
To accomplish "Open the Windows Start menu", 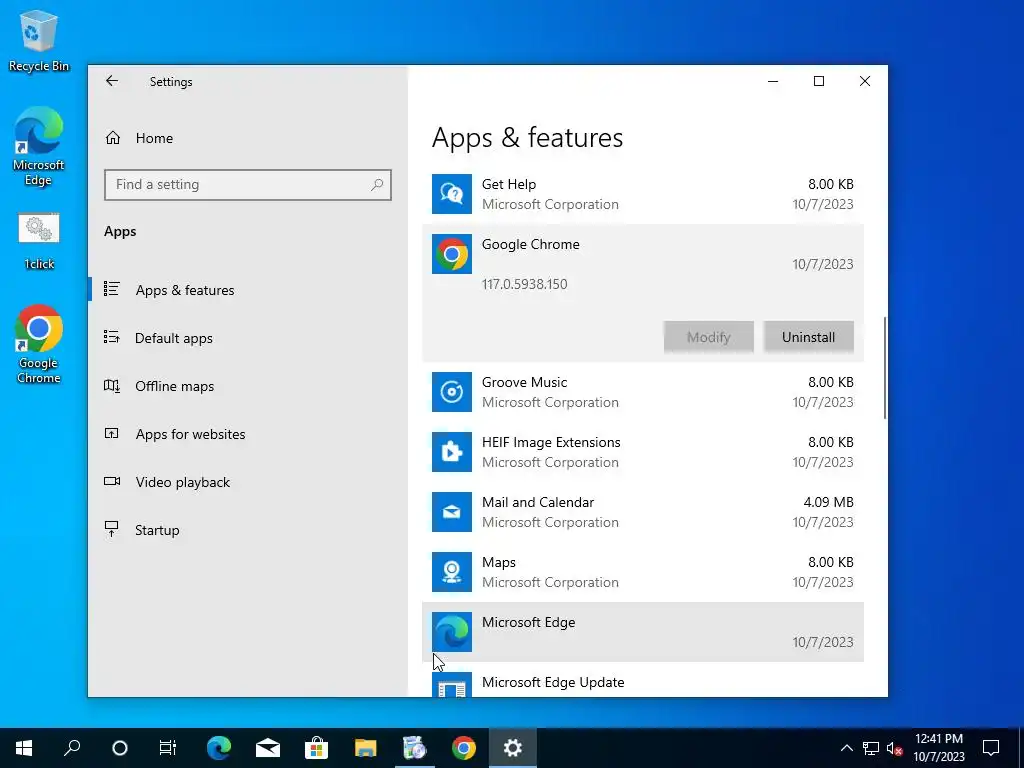I will [24, 748].
